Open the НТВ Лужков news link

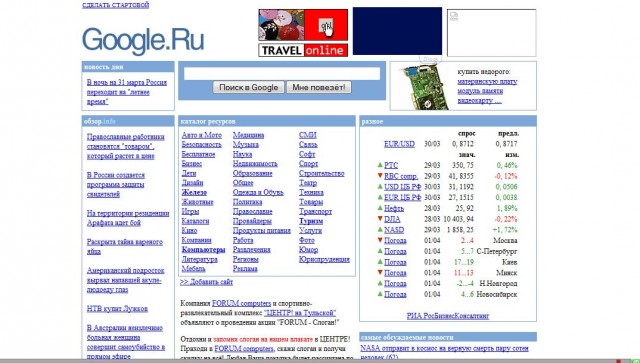coord(117,309)
